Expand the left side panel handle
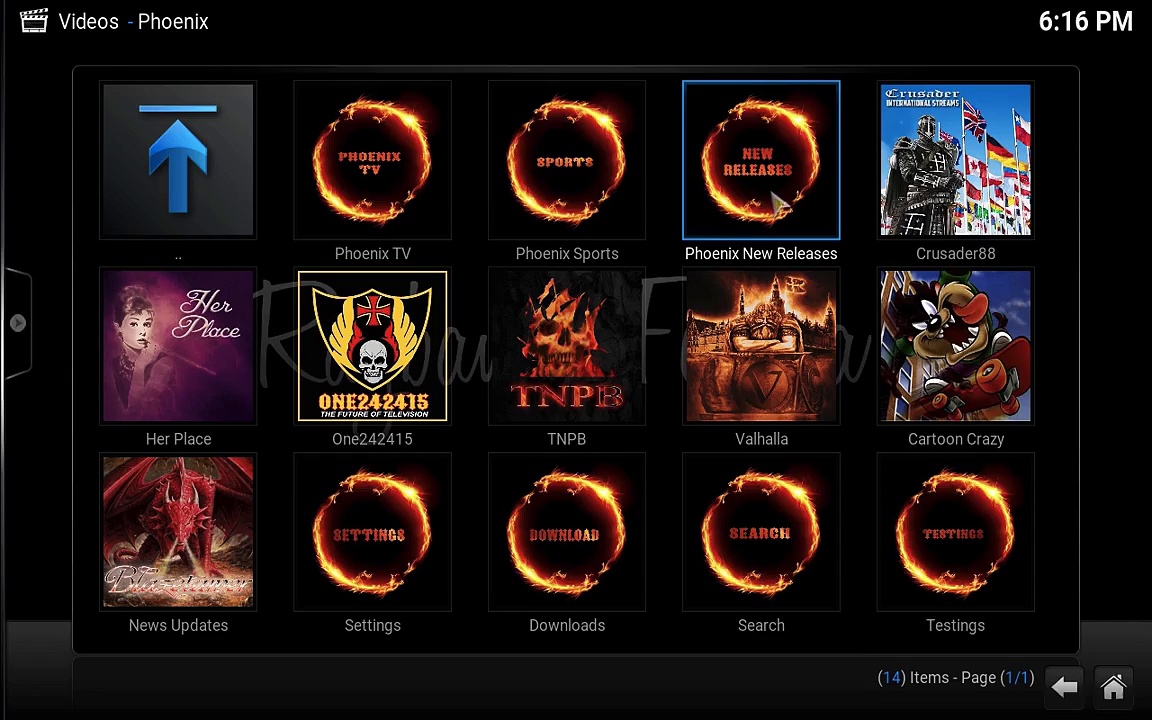The width and height of the screenshot is (1152, 720). click(17, 323)
